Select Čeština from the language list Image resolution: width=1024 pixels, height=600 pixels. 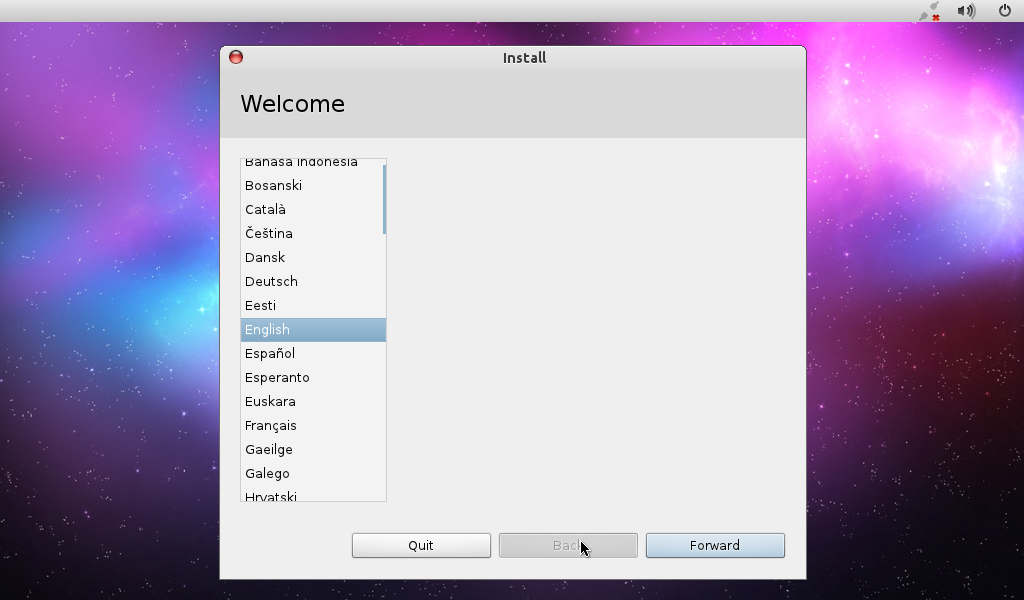point(268,234)
